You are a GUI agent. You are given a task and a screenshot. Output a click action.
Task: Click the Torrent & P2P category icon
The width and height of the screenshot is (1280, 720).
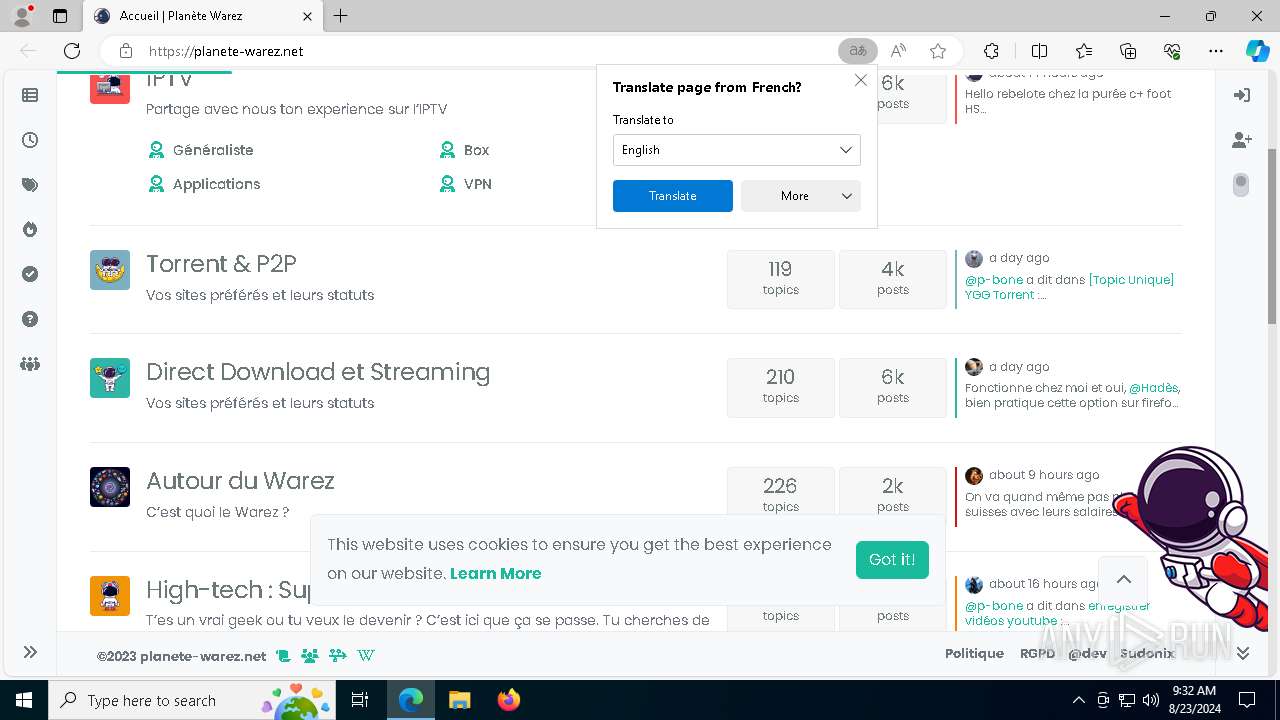(110, 270)
